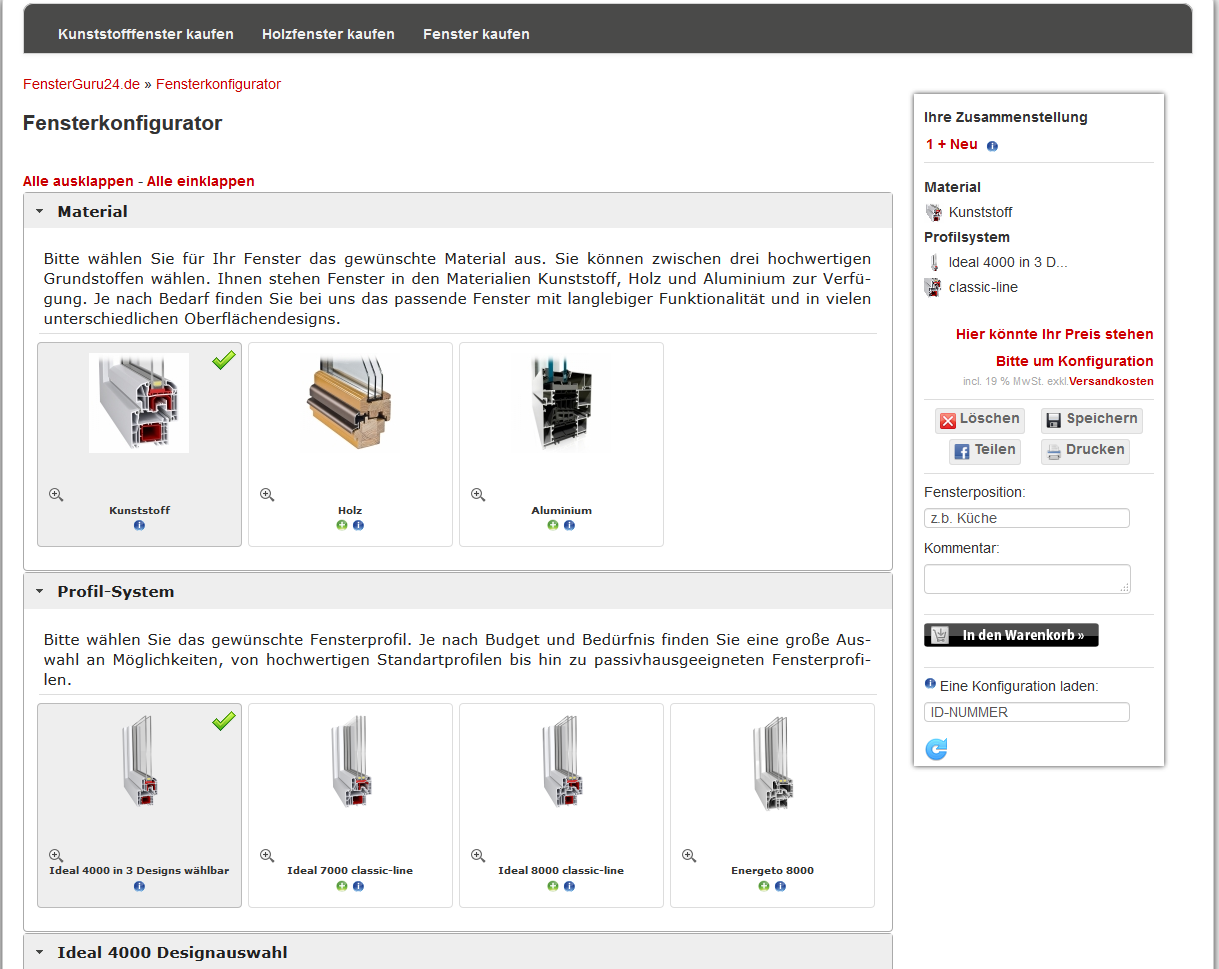Select the Aluminium window material image

561,403
